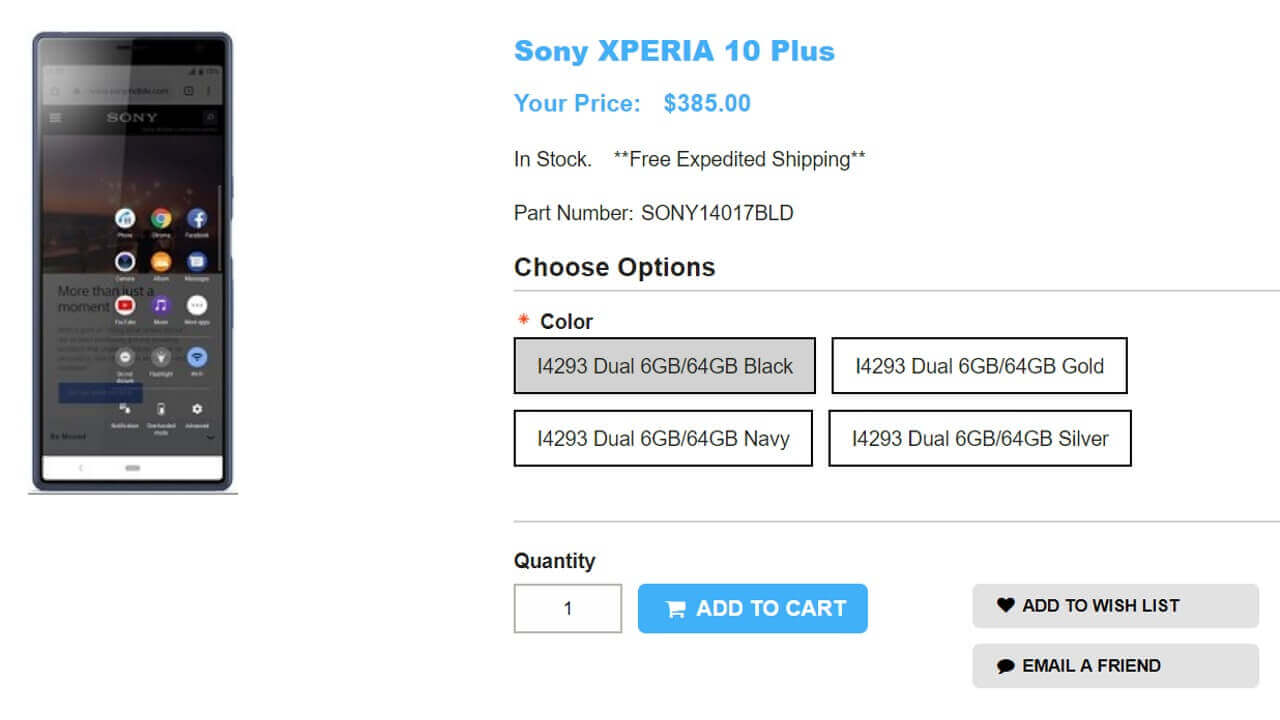1280x720 pixels.
Task: Select I4293 Dual 6GB/64GB Silver color
Action: (979, 438)
